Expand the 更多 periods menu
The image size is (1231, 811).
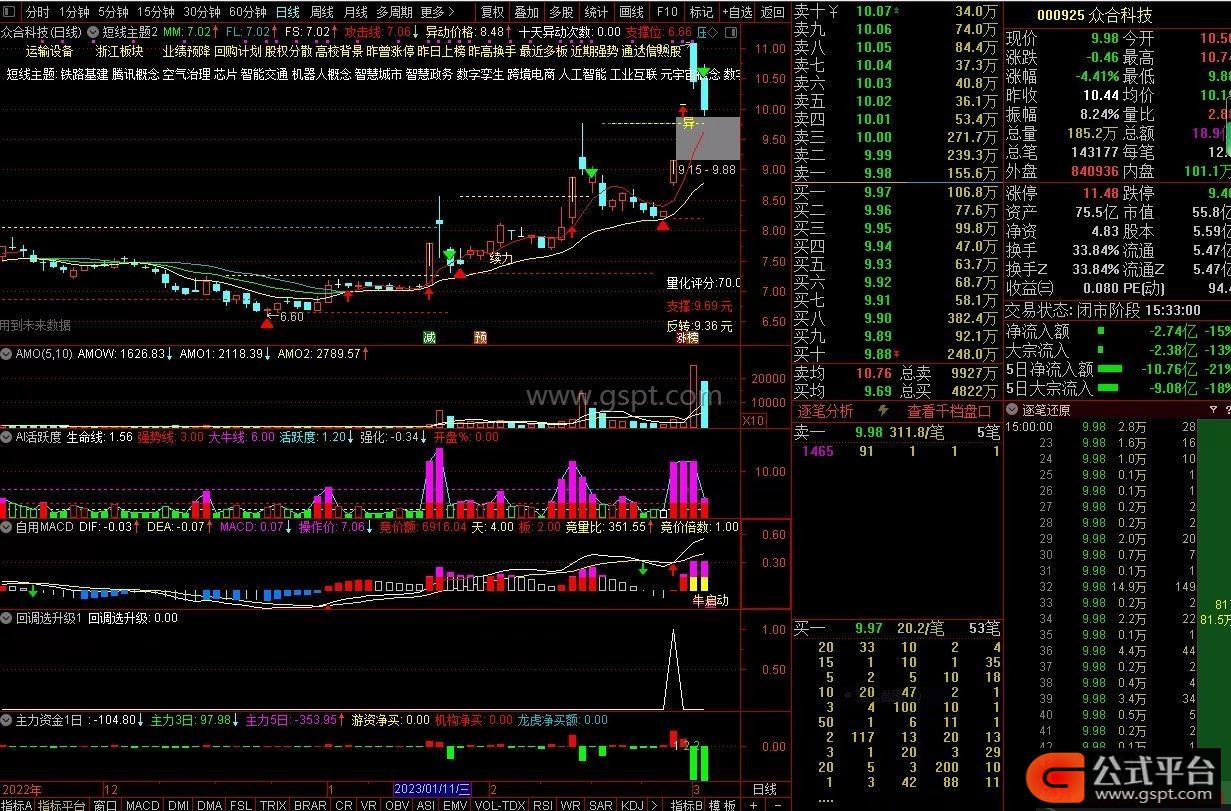[x=437, y=12]
